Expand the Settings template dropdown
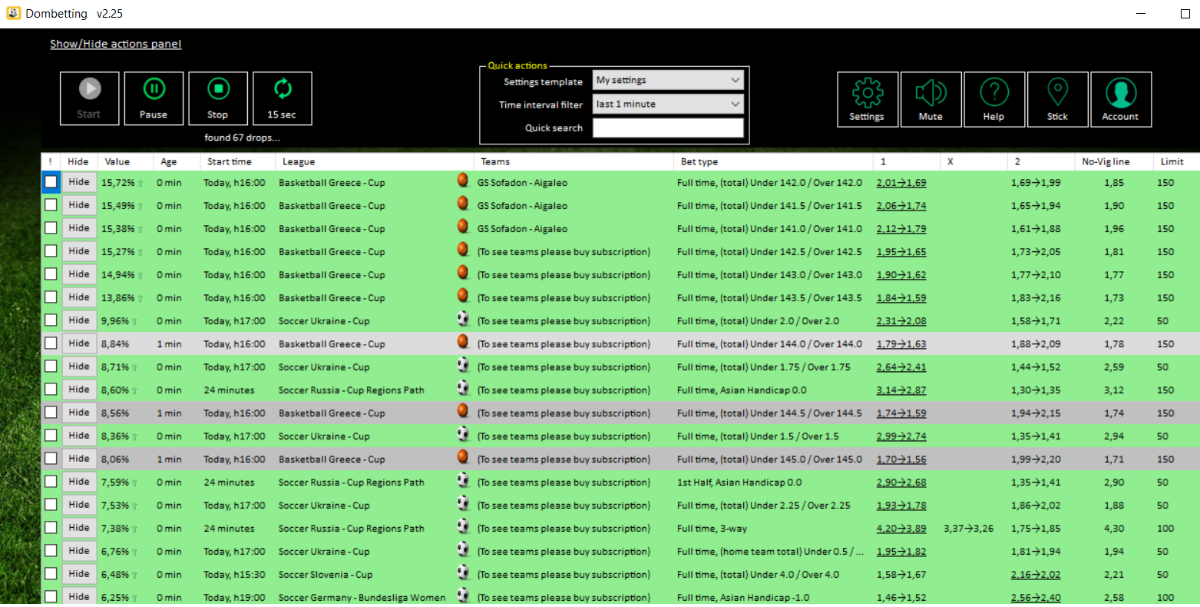This screenshot has height=607, width=1200. coord(668,80)
